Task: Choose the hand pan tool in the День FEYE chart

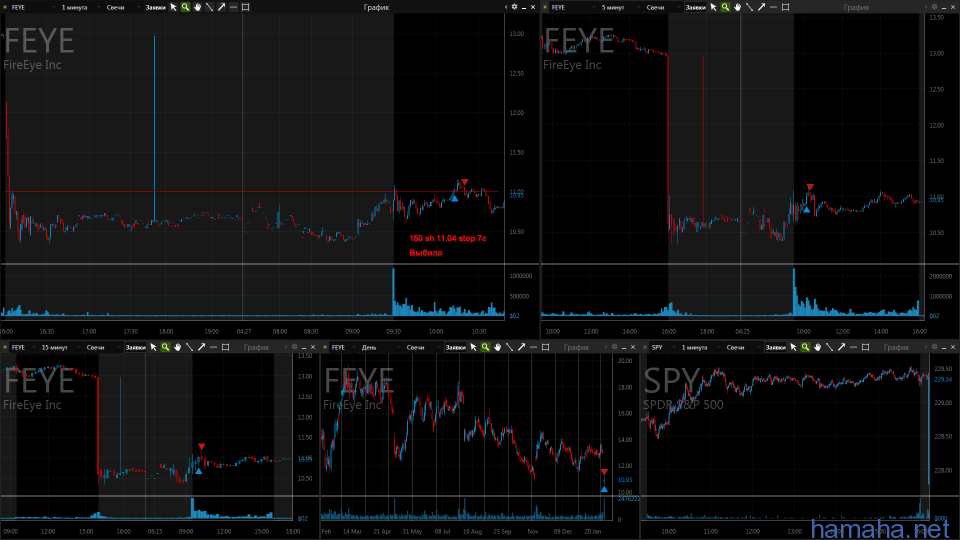Action: tap(498, 347)
